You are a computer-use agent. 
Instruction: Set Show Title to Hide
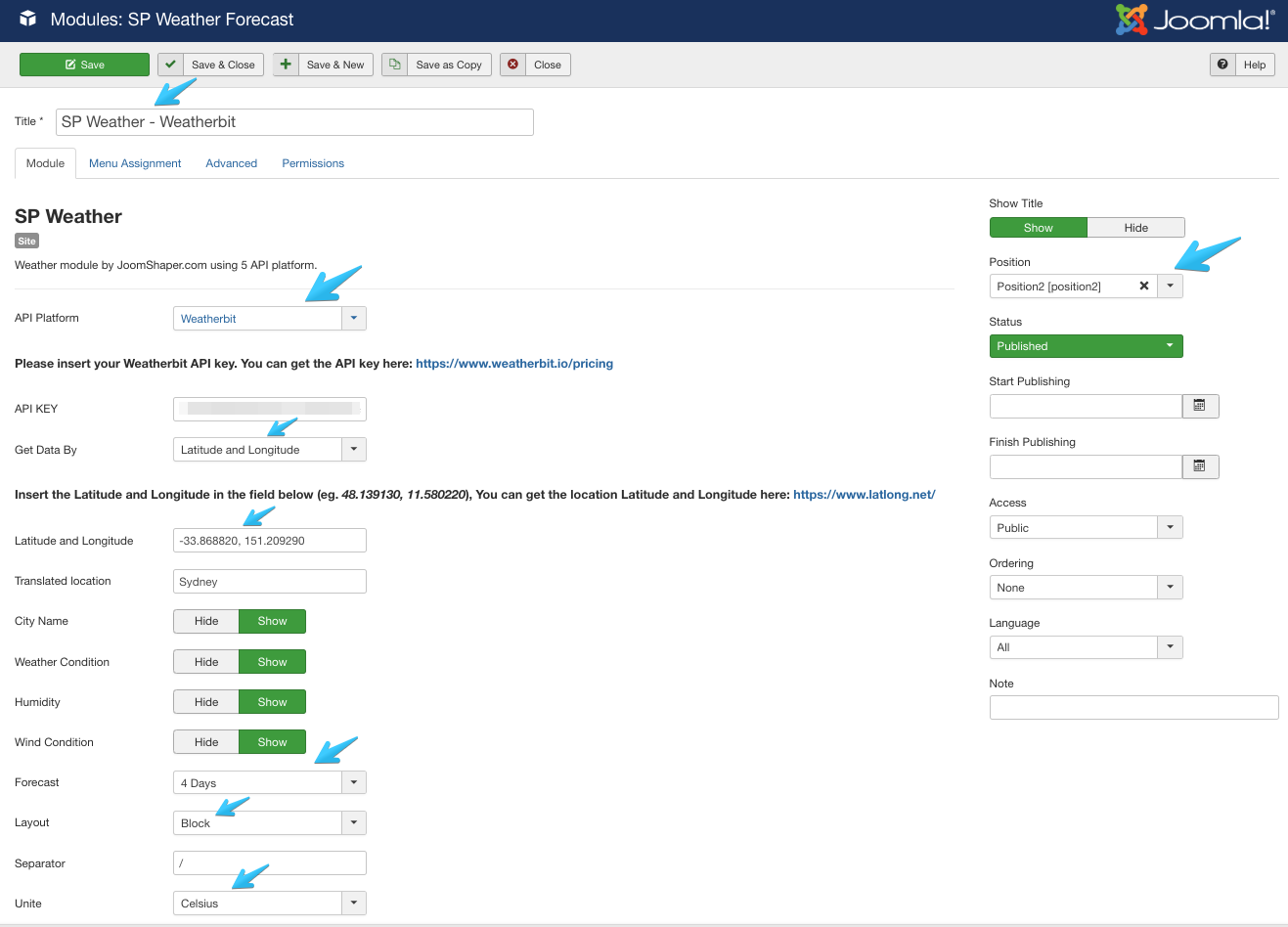click(x=1136, y=228)
